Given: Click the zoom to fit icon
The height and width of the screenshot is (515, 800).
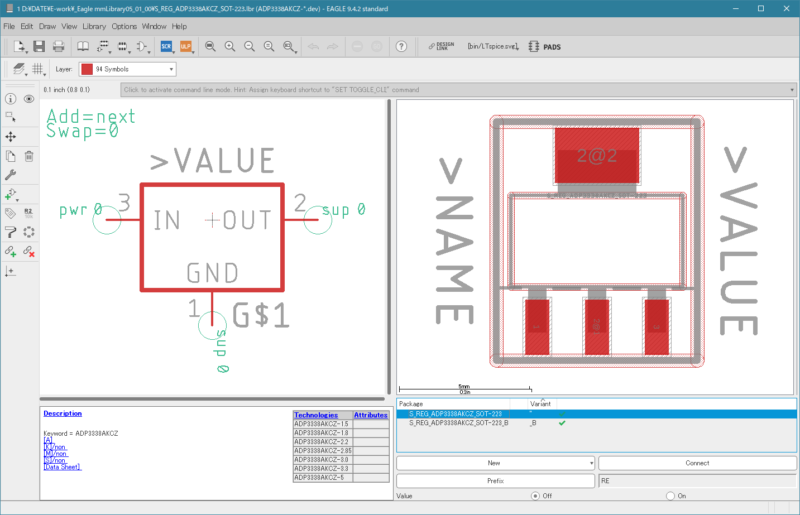Looking at the screenshot, I should [210, 46].
